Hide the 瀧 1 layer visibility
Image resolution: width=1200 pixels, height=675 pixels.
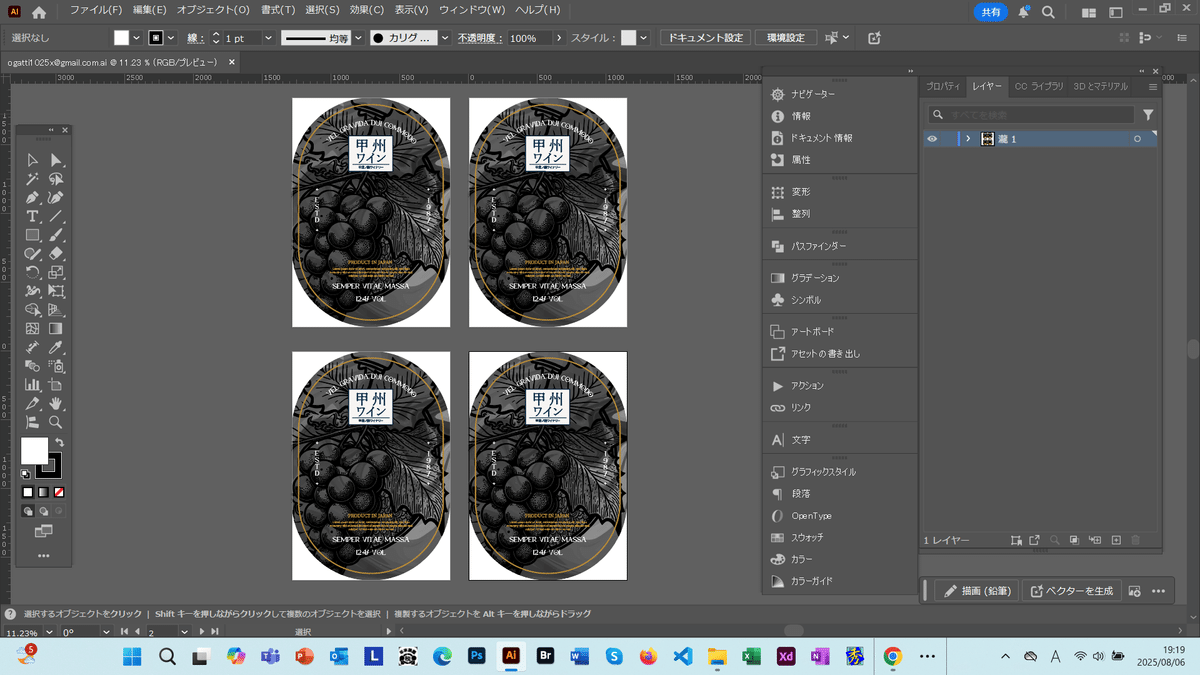coord(933,139)
